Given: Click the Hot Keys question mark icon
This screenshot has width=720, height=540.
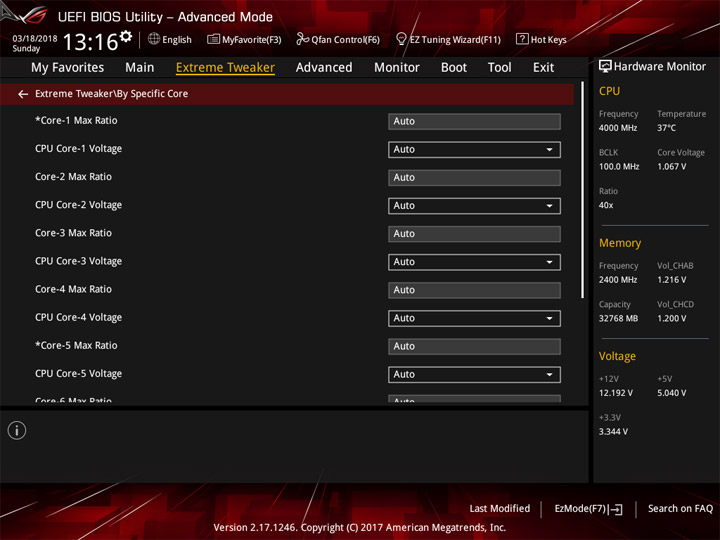Looking at the screenshot, I should coord(522,39).
